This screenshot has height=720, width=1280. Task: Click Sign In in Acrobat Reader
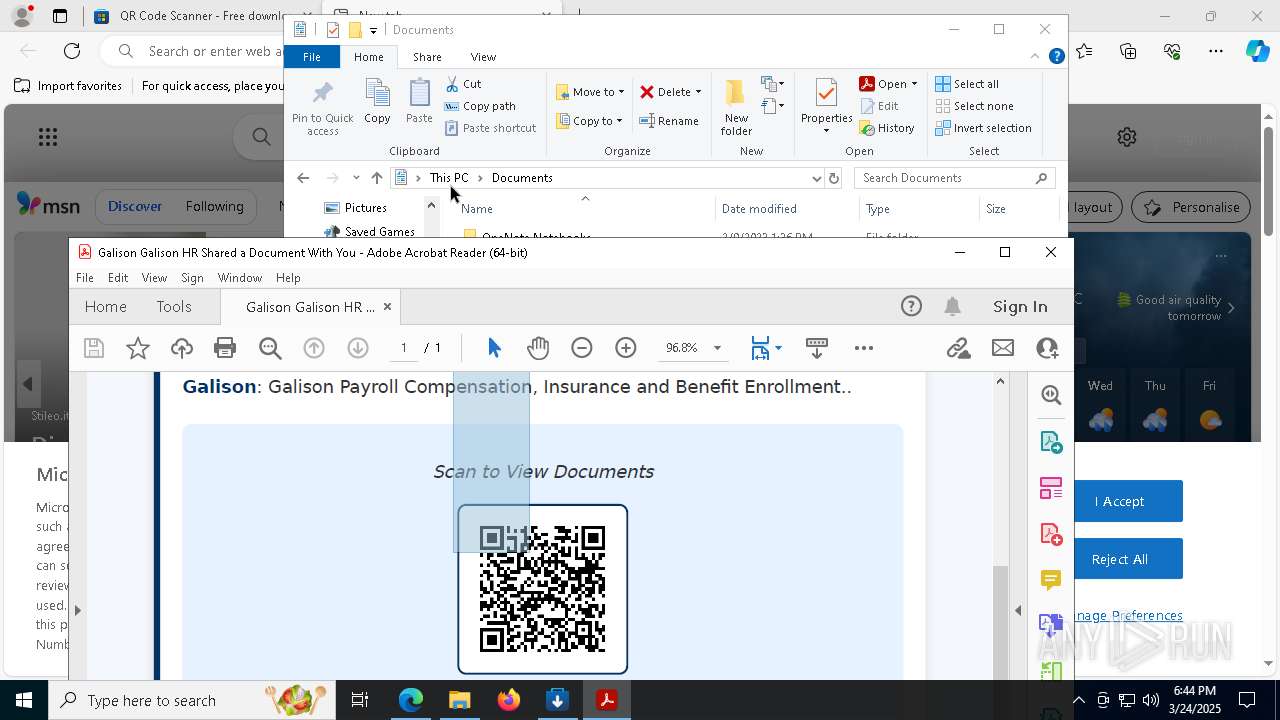pyautogui.click(x=1020, y=307)
